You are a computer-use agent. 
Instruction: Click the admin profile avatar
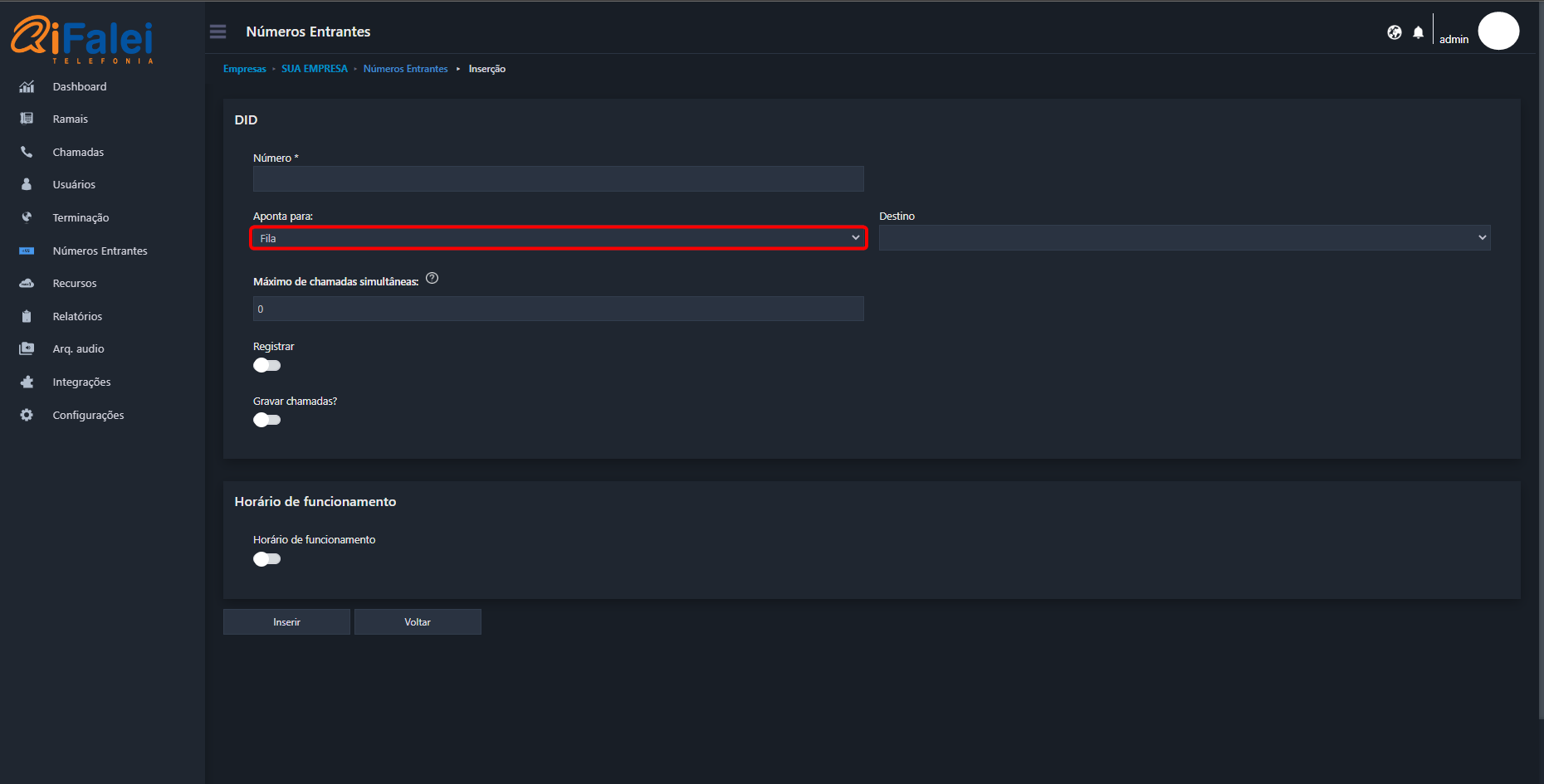(1498, 32)
